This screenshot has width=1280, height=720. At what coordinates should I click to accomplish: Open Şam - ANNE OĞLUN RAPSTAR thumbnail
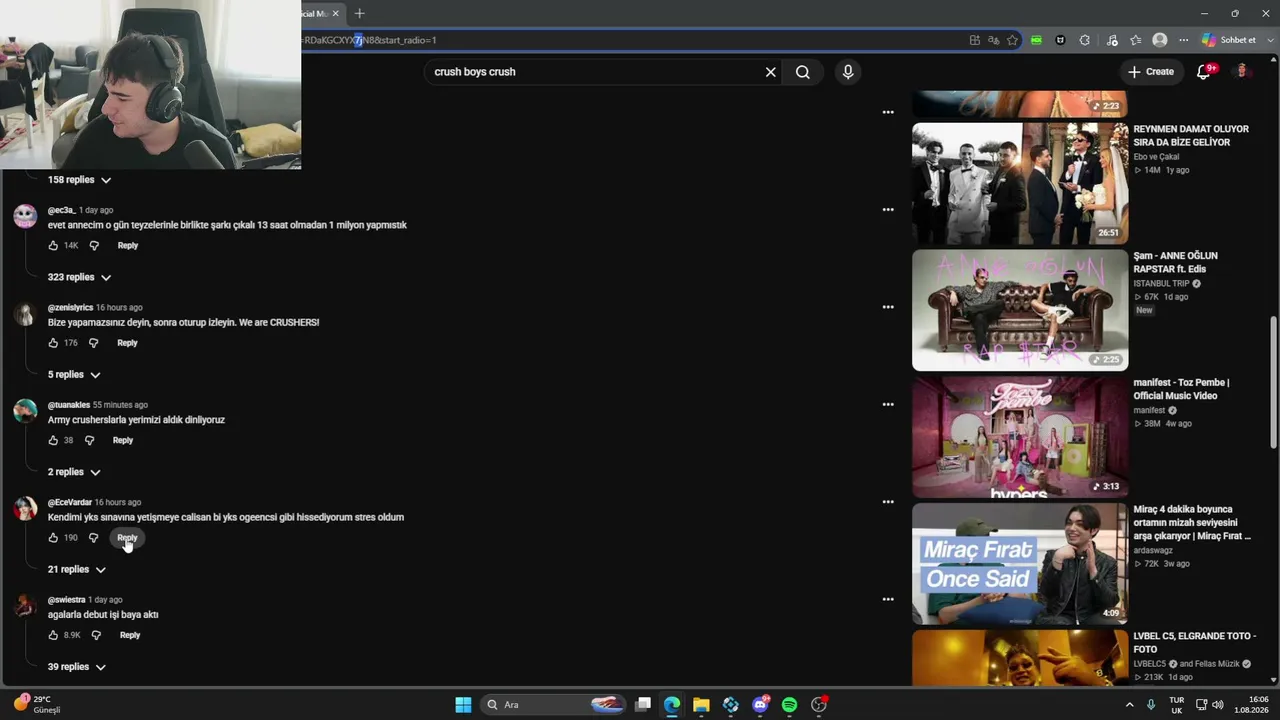click(x=1020, y=310)
